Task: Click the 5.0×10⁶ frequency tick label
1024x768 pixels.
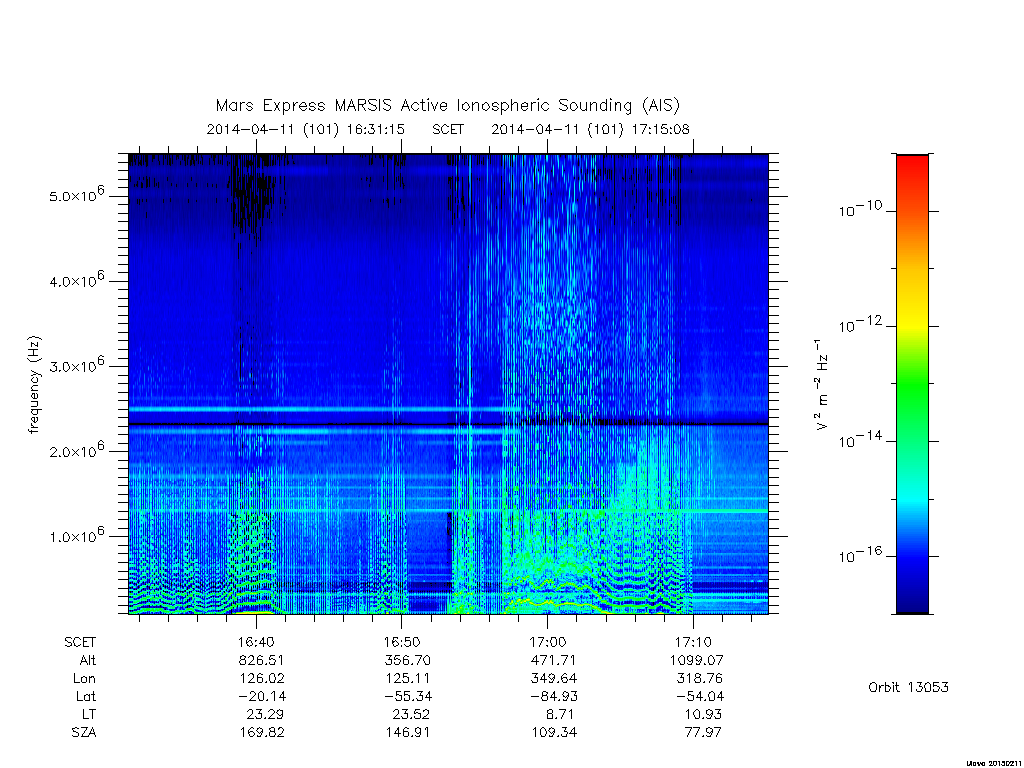Action: (76, 194)
